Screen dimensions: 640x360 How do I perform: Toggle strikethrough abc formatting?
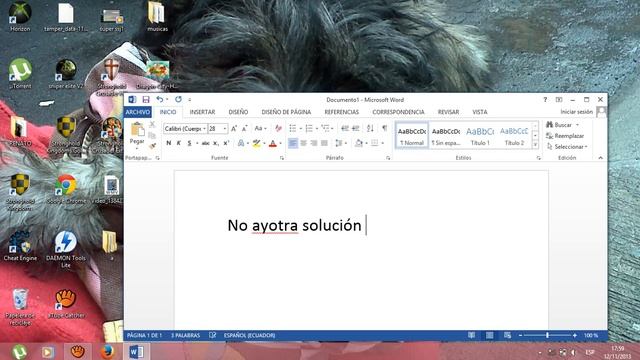click(x=205, y=143)
